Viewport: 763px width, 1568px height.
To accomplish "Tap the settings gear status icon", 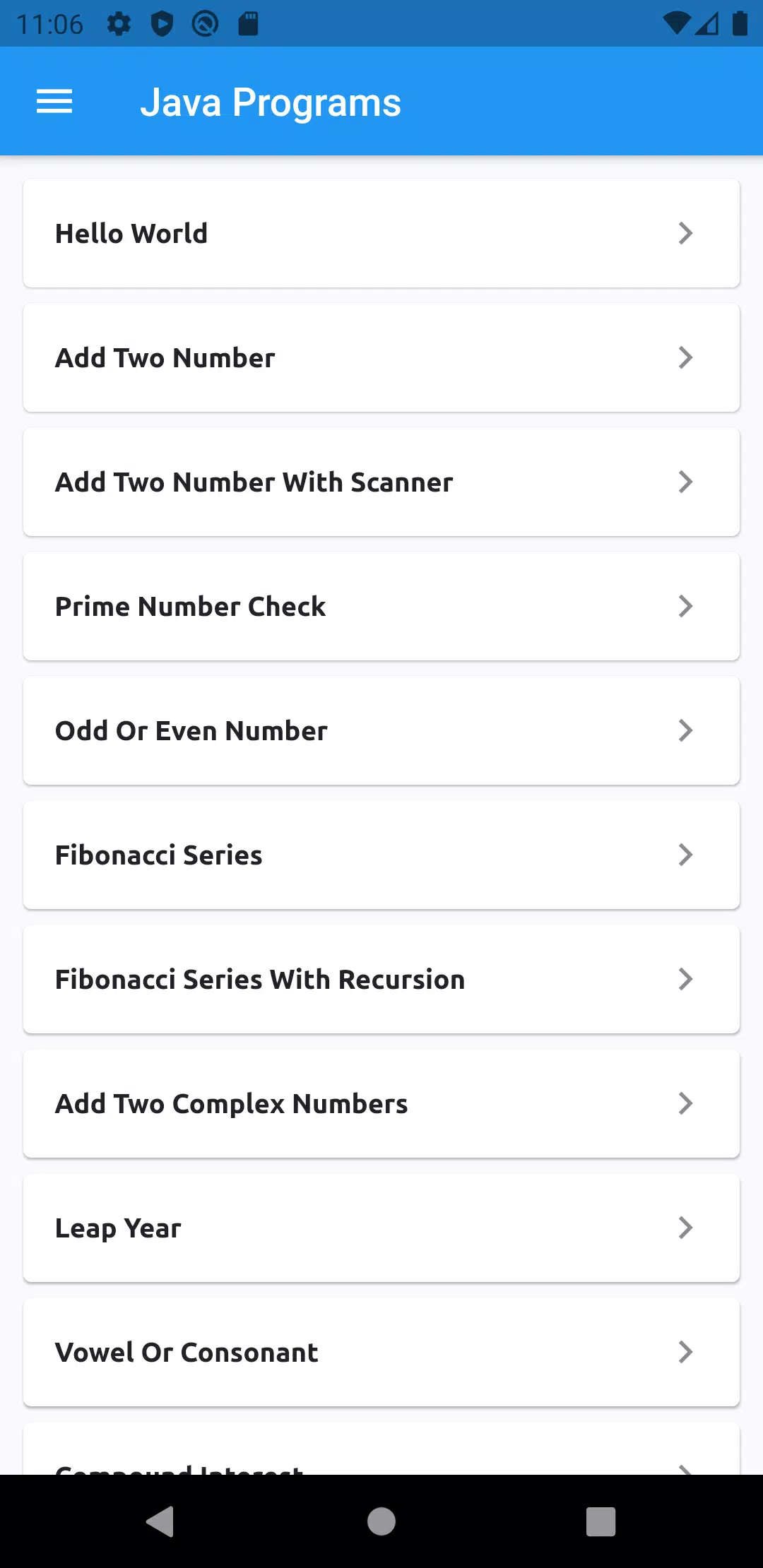I will click(119, 24).
